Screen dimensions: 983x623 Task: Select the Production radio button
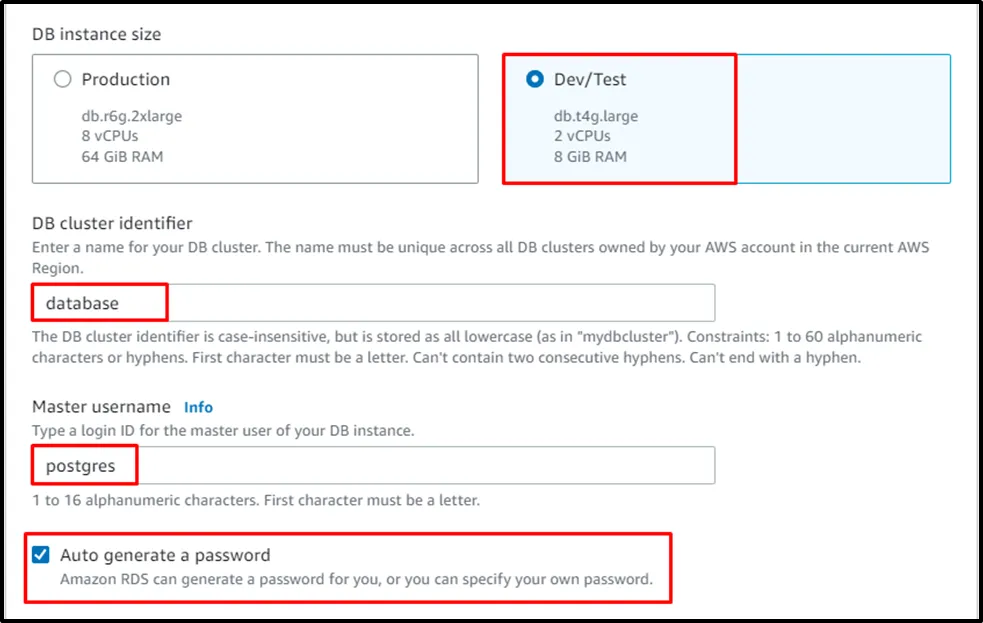point(62,80)
